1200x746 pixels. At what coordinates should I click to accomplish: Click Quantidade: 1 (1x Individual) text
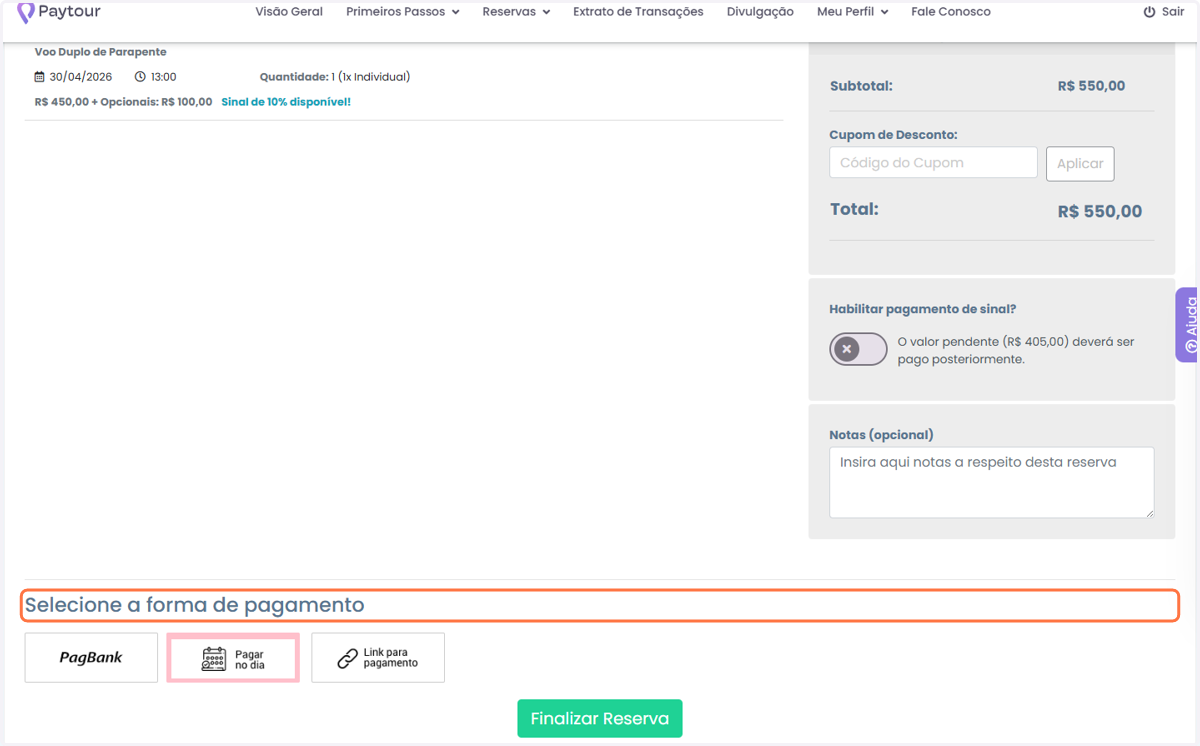pyautogui.click(x=335, y=77)
